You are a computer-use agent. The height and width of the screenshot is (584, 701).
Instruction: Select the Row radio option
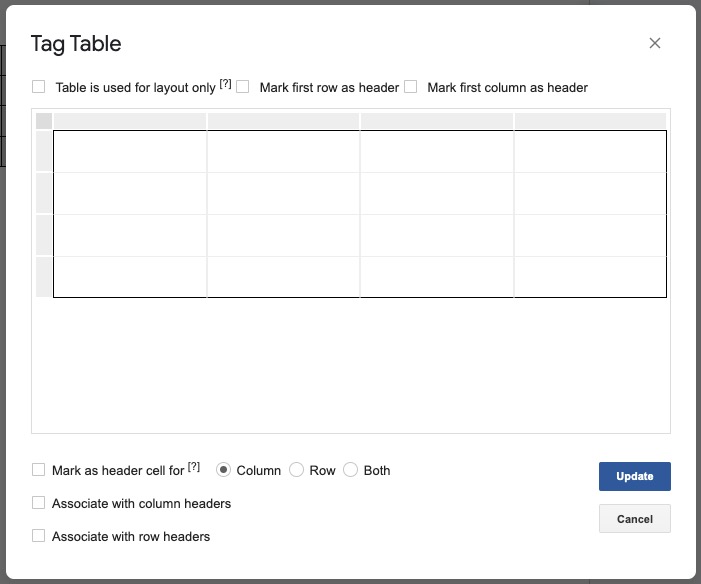(296, 470)
